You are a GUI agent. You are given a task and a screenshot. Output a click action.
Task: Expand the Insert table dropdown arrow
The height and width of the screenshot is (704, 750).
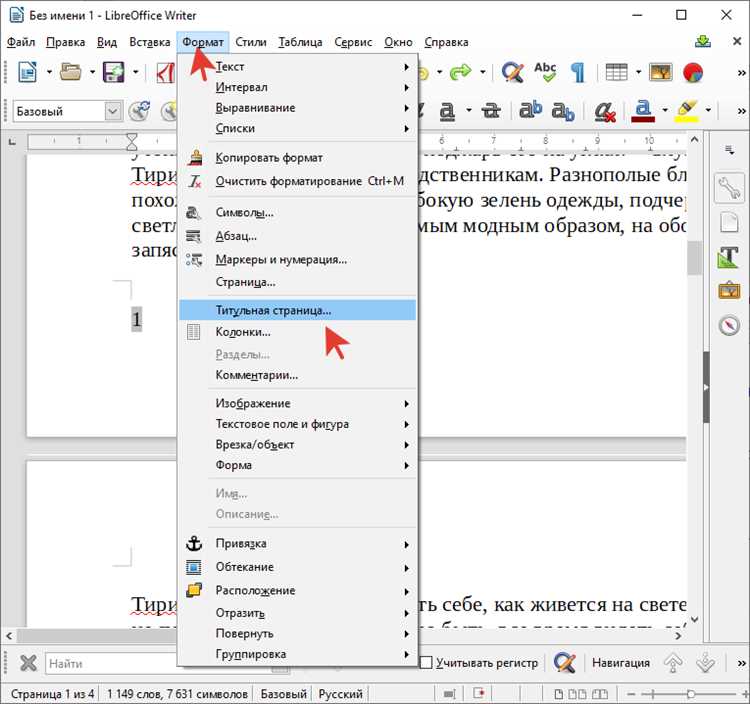pyautogui.click(x=638, y=73)
